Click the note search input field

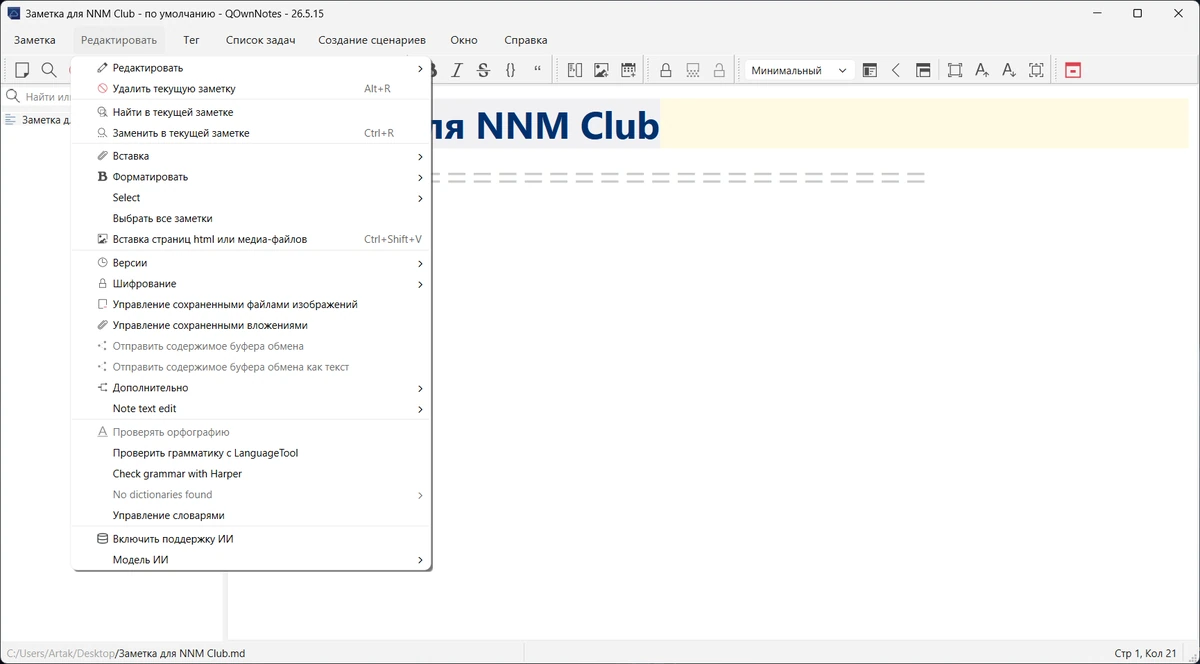[47, 97]
